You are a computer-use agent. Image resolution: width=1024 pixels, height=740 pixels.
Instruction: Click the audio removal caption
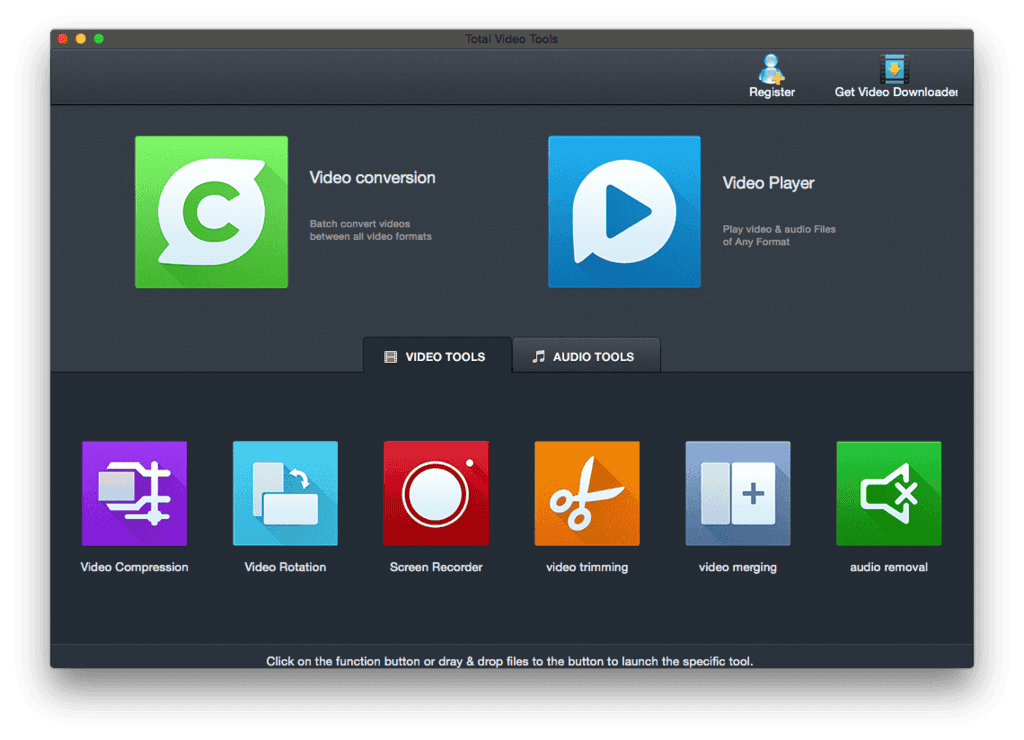pos(888,567)
